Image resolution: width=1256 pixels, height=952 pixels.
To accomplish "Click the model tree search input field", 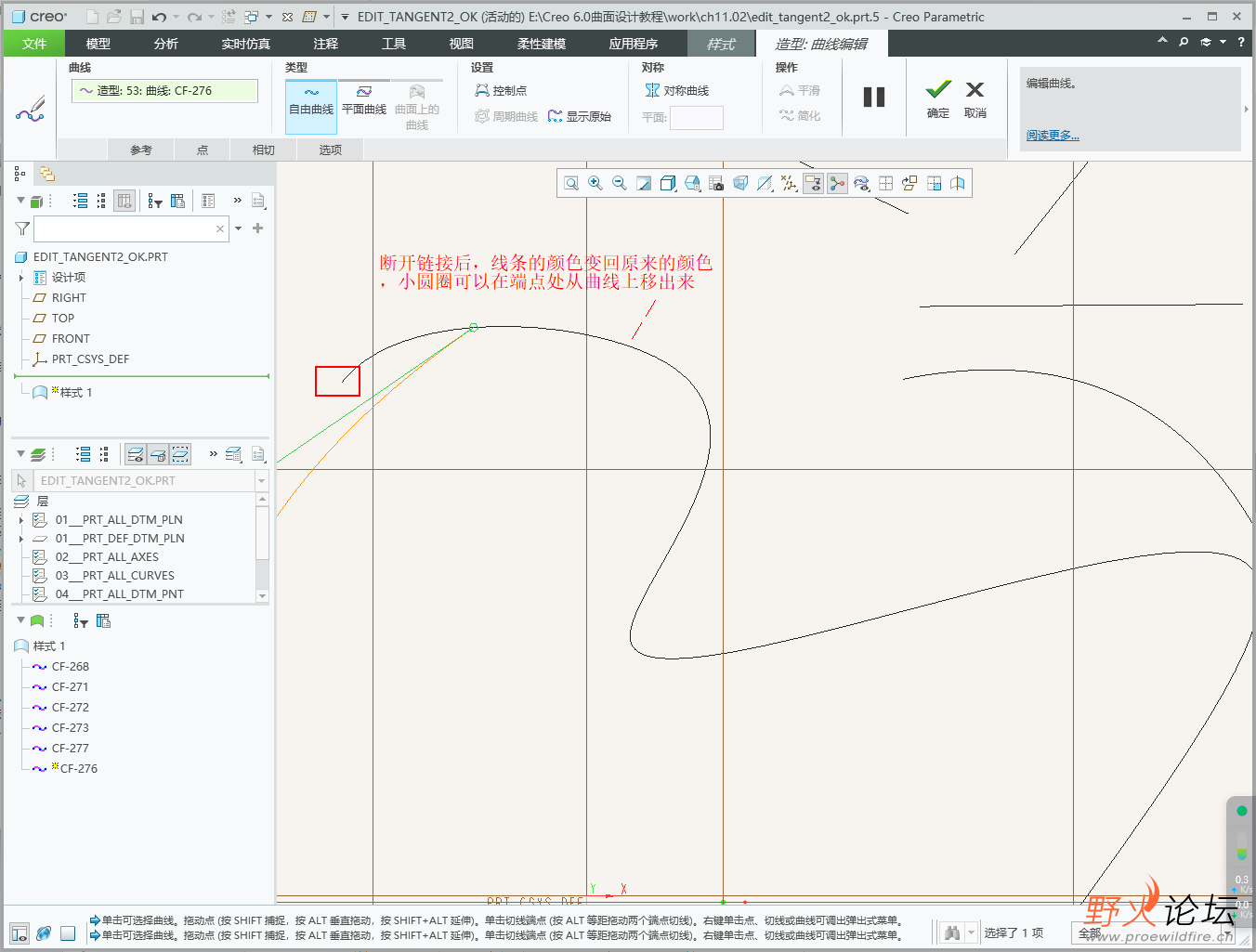I will [131, 228].
